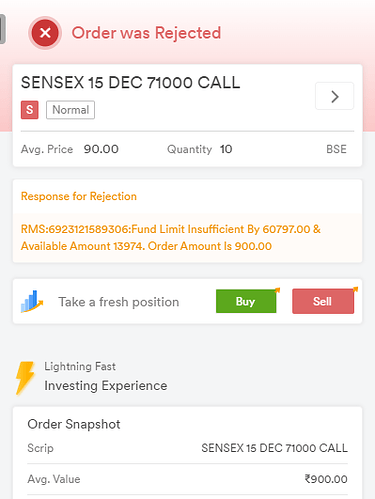This screenshot has width=375, height=499.
Task: Click the Avg. Price 90.00 value
Action: [x=101, y=149]
